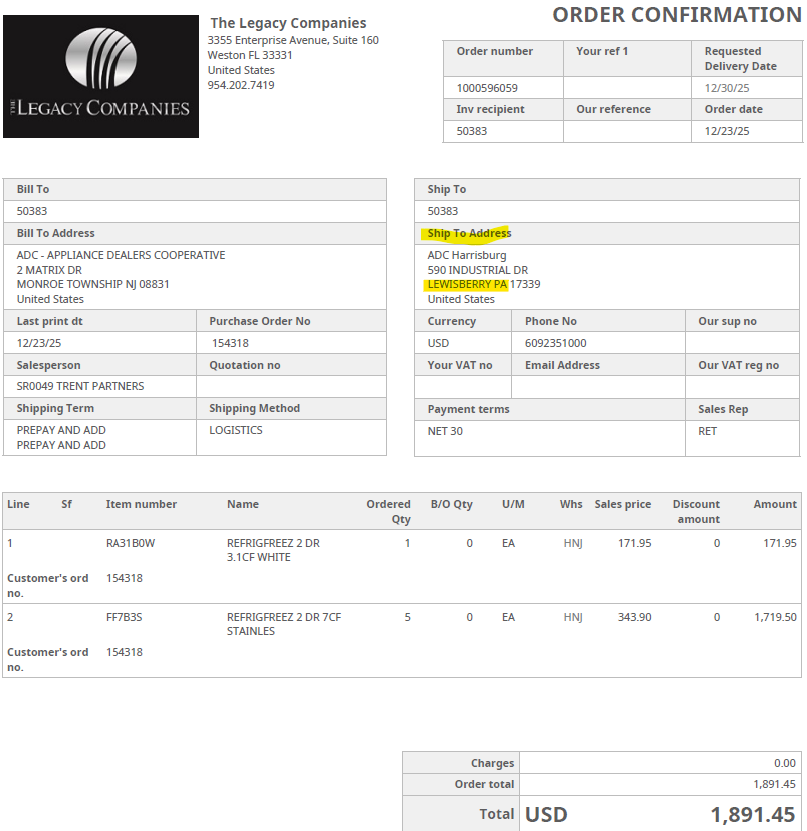The image size is (807, 831).
Task: Click the order date value under the Order date header
Action: tap(726, 131)
